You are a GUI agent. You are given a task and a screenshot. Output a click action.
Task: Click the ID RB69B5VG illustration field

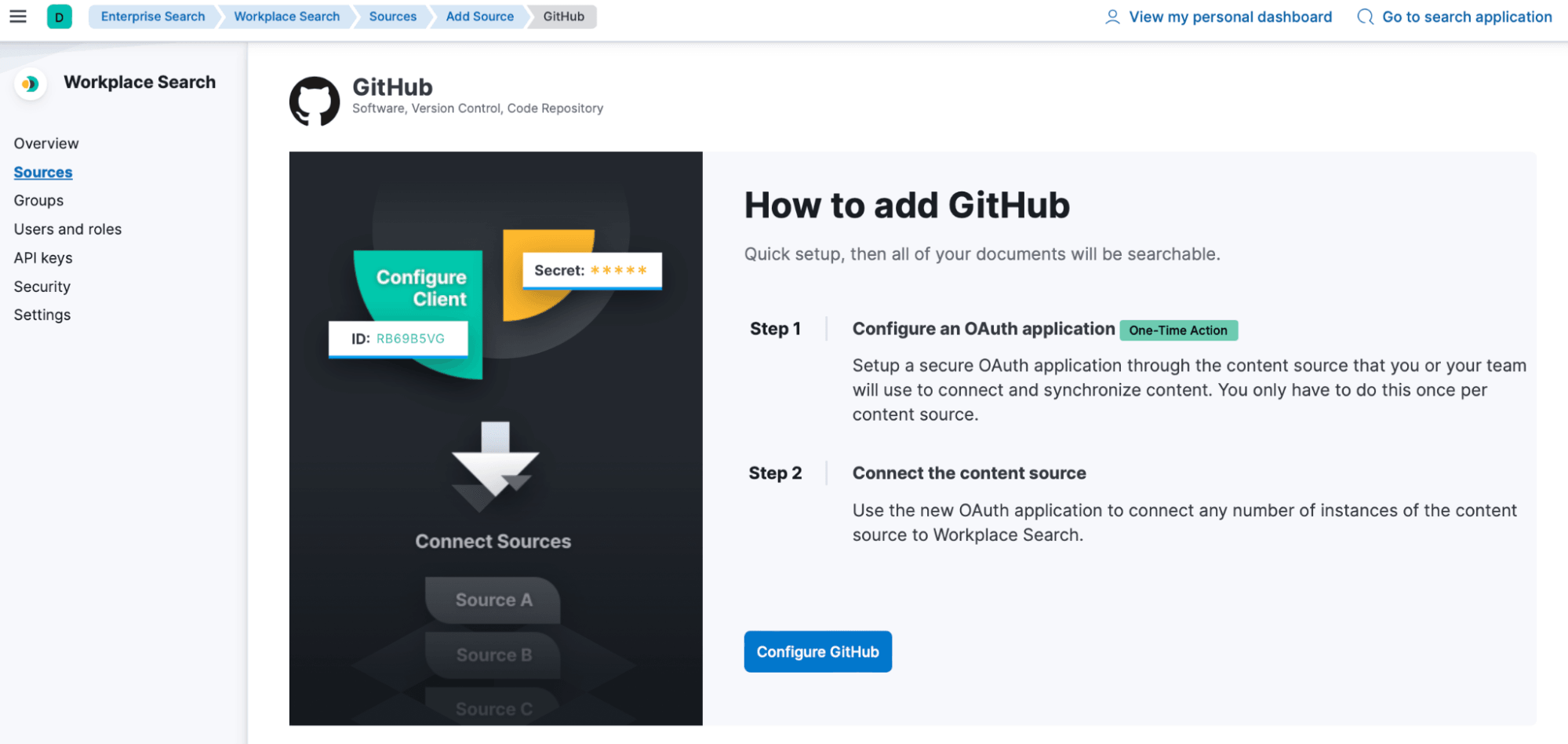(398, 339)
